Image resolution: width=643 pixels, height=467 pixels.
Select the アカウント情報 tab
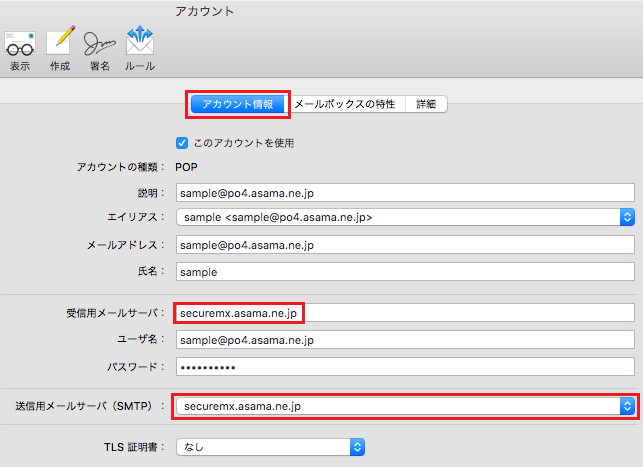pos(237,104)
